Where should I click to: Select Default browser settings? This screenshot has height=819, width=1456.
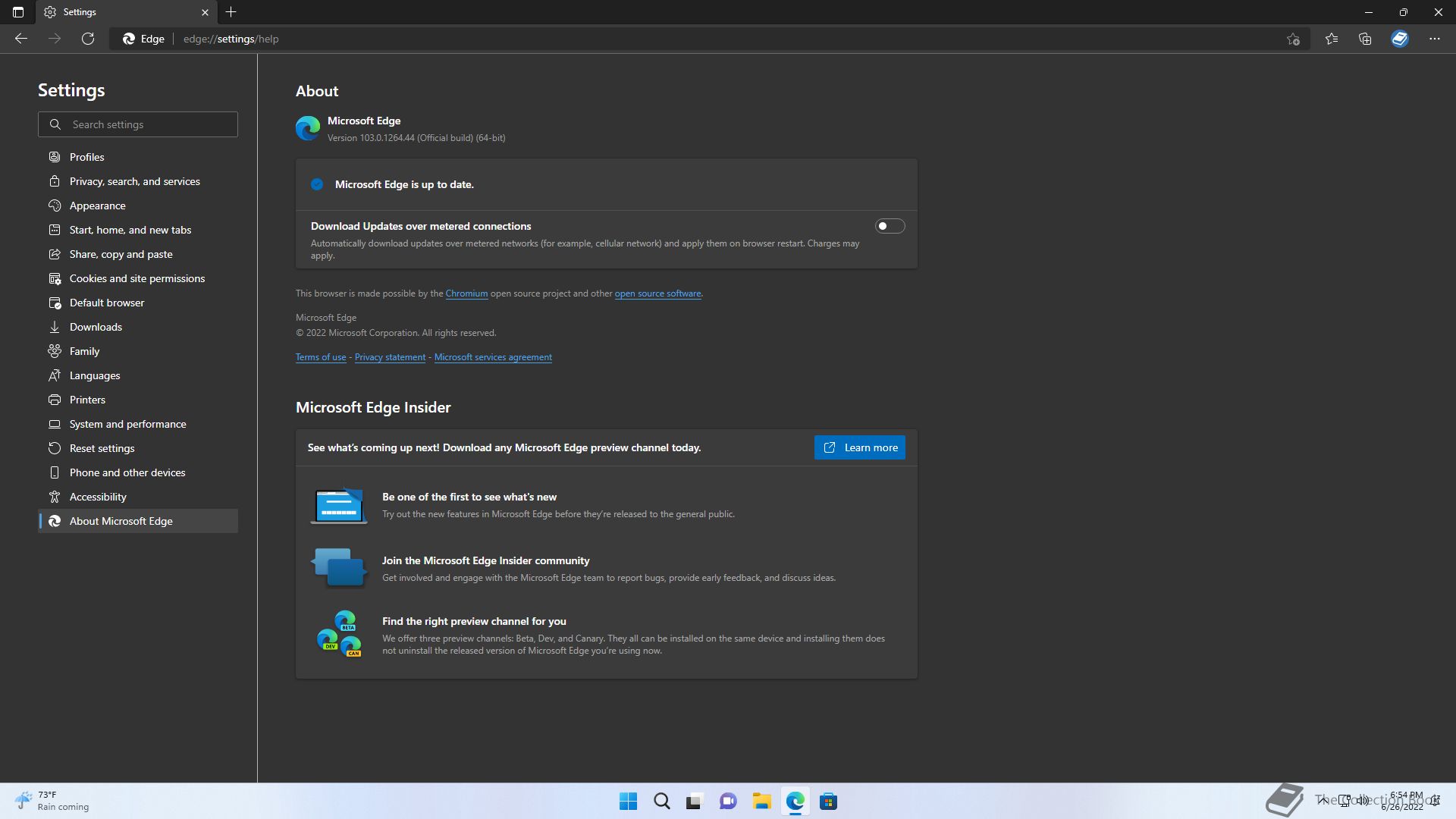point(138,303)
